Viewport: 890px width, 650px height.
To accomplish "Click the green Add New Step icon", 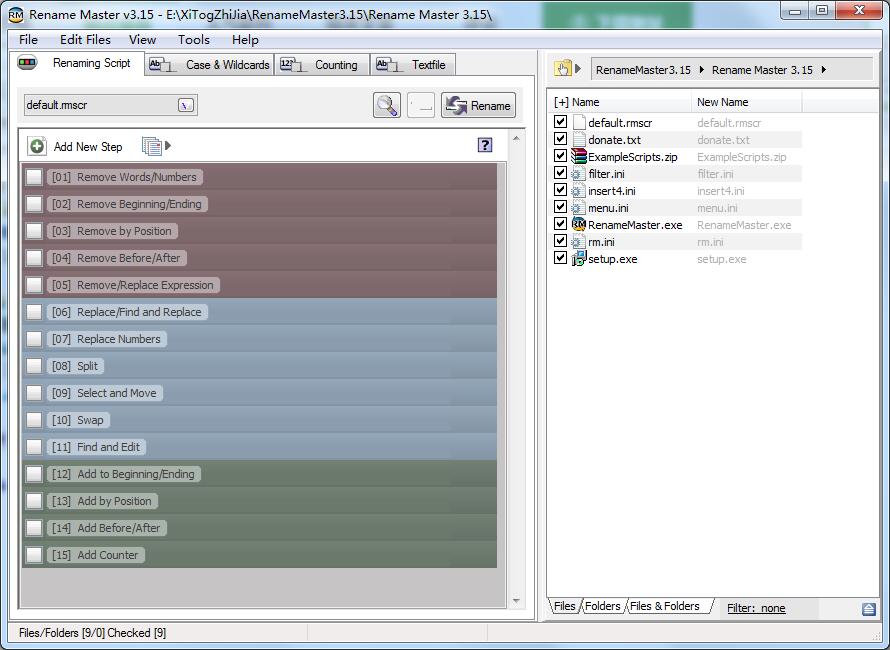I will pos(37,146).
